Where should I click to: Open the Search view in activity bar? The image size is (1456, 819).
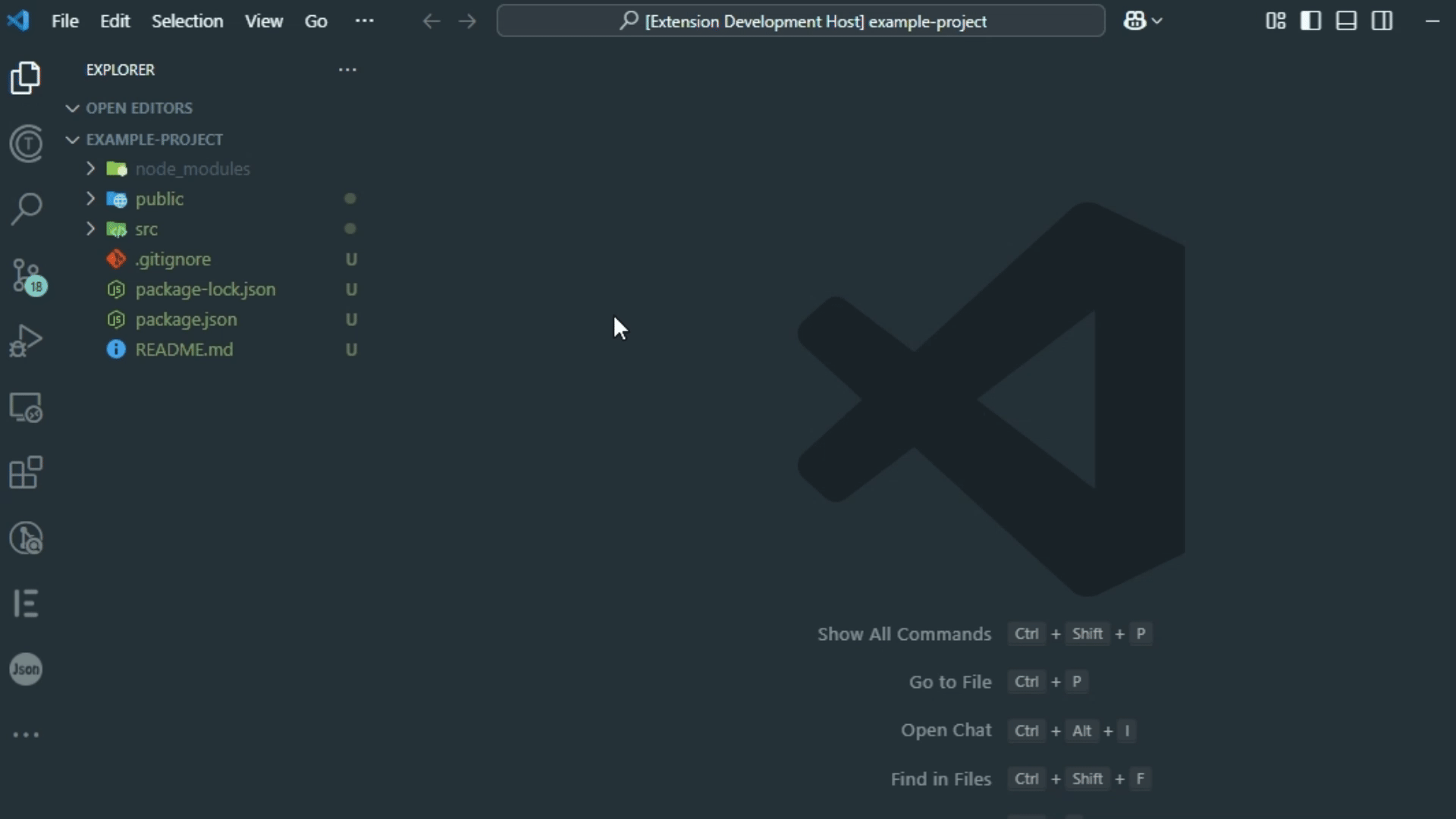pos(27,209)
